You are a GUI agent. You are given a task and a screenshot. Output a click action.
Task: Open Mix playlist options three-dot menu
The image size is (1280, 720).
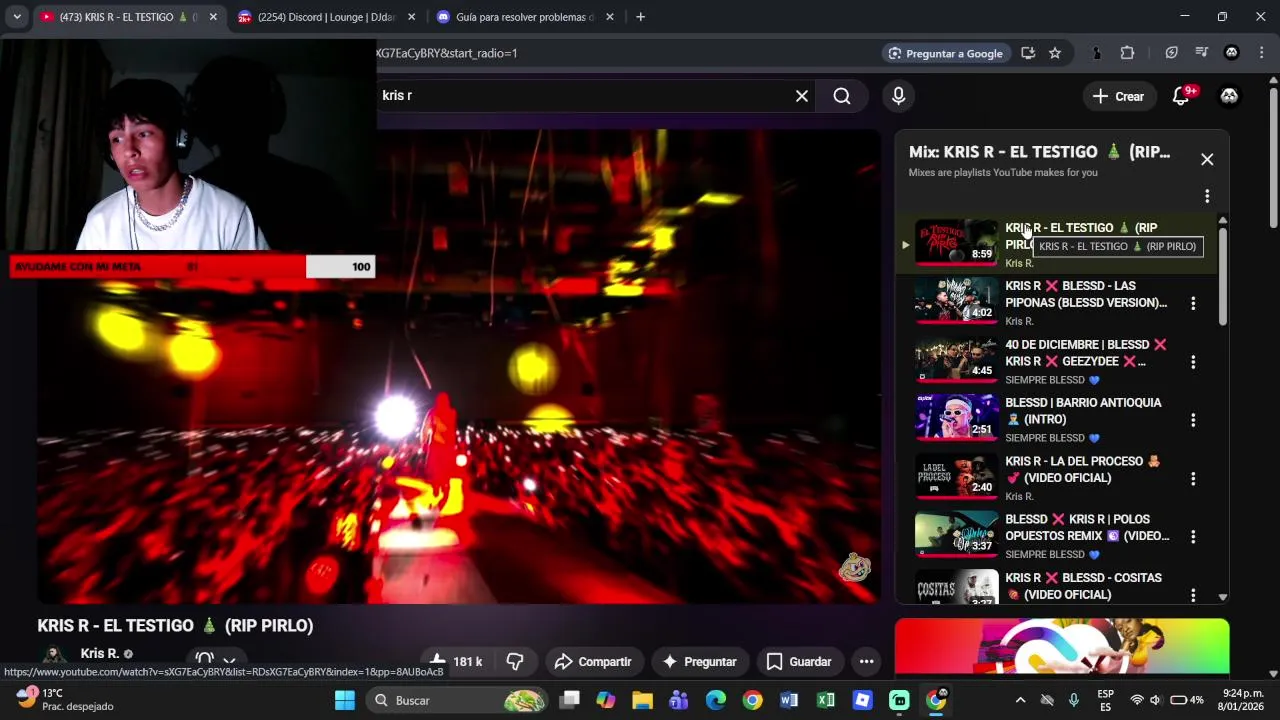[1207, 196]
